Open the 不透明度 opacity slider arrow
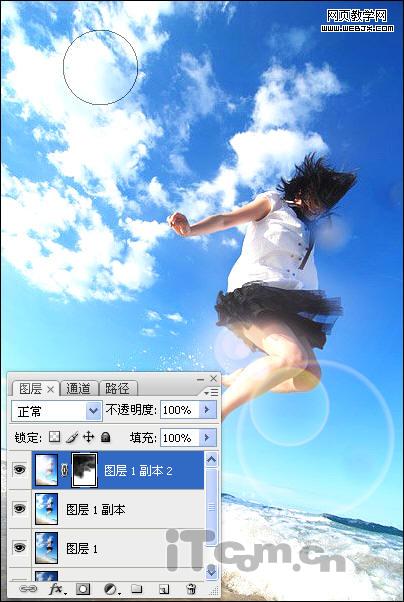Viewport: 404px width, 602px height. tap(207, 410)
